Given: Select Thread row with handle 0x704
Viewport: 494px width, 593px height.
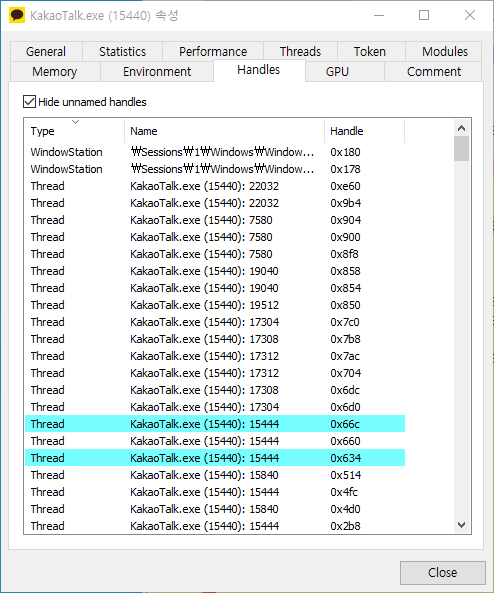Looking at the screenshot, I should click(x=215, y=373).
